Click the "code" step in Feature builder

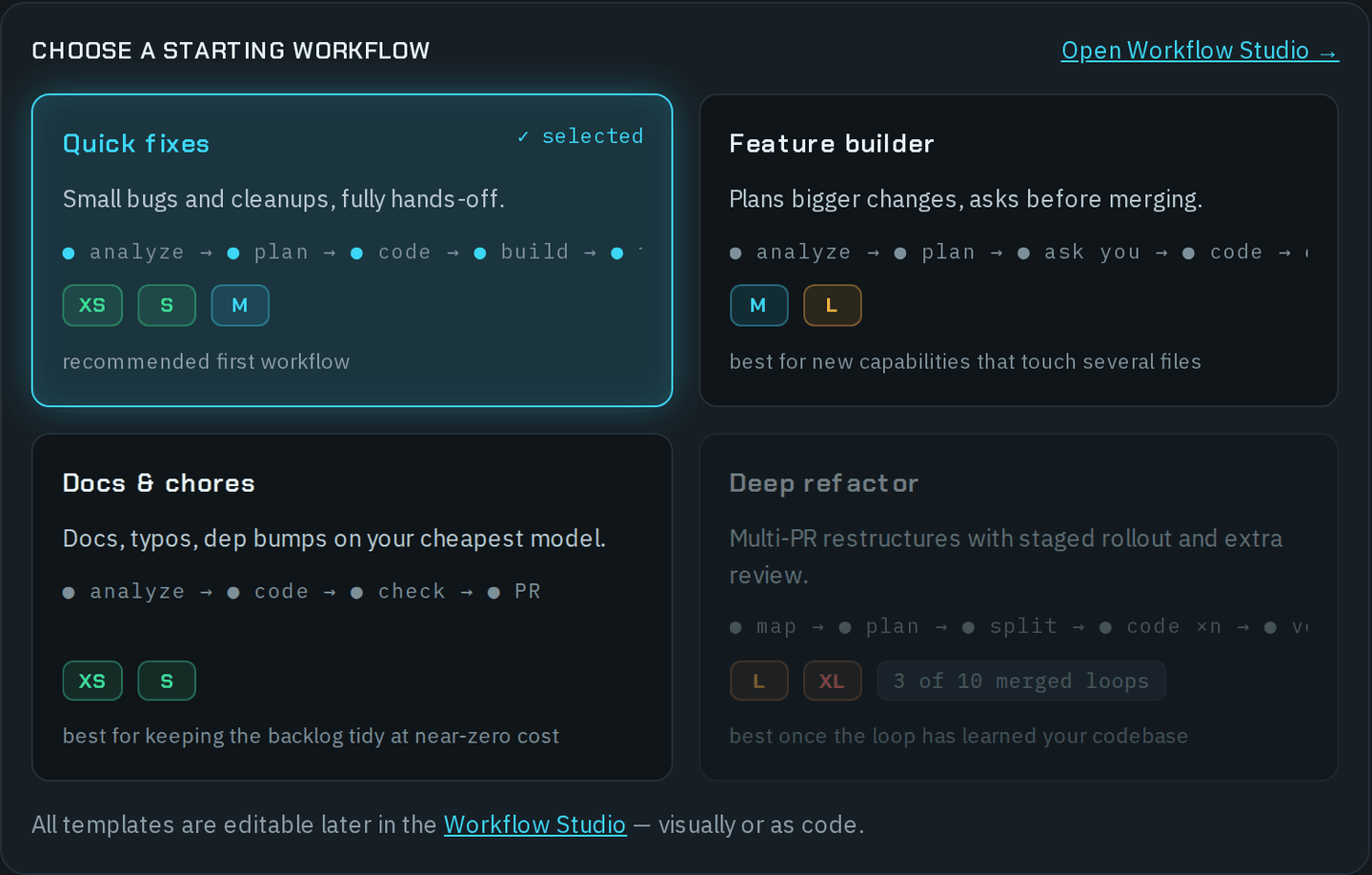coord(1223,253)
